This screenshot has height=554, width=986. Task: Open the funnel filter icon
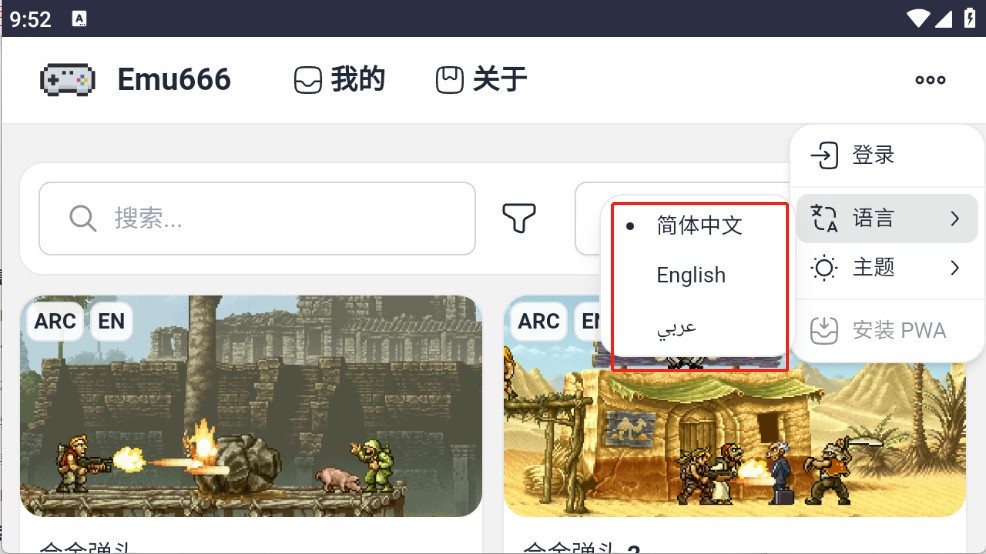(x=519, y=218)
